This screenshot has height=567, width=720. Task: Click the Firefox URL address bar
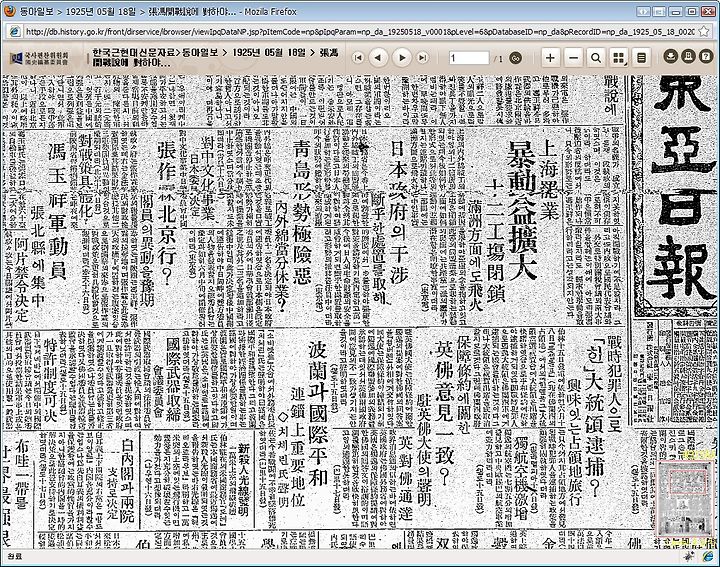[360, 32]
